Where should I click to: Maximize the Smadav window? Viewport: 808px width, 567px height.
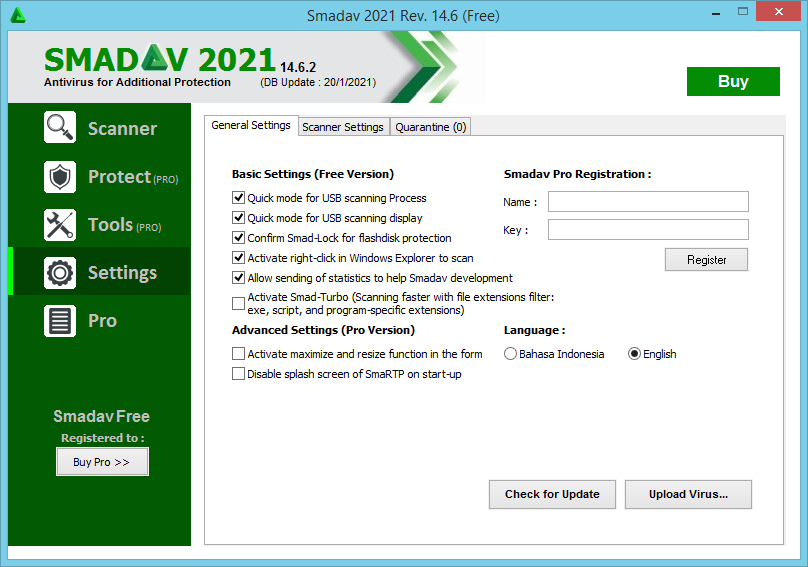[743, 11]
